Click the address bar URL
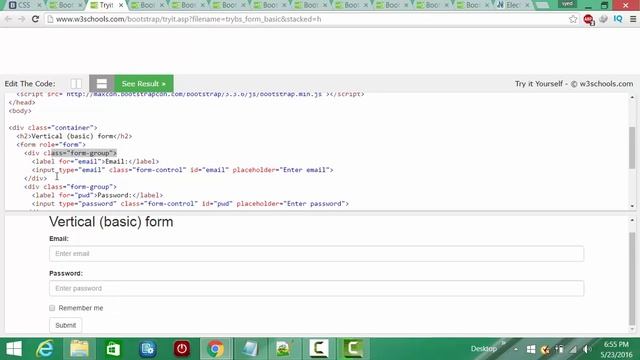This screenshot has width=640, height=360. tap(189, 19)
